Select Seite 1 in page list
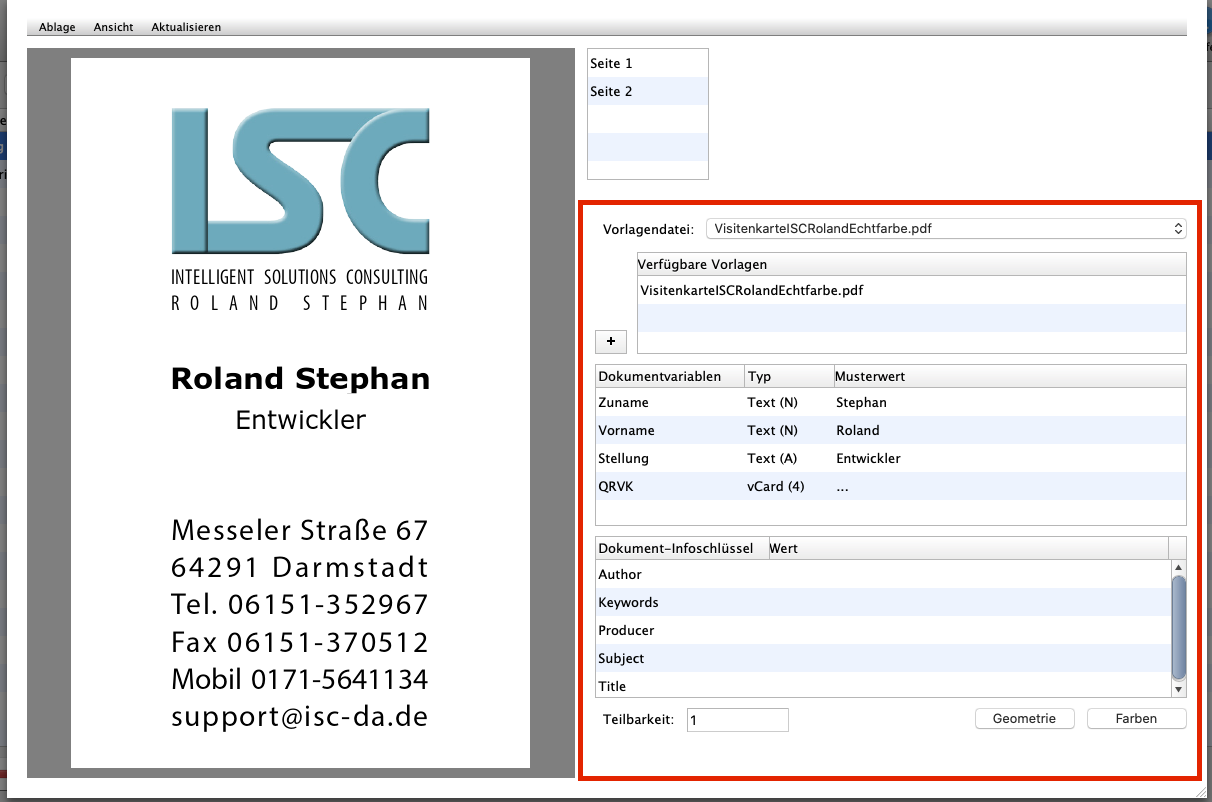 tap(647, 63)
